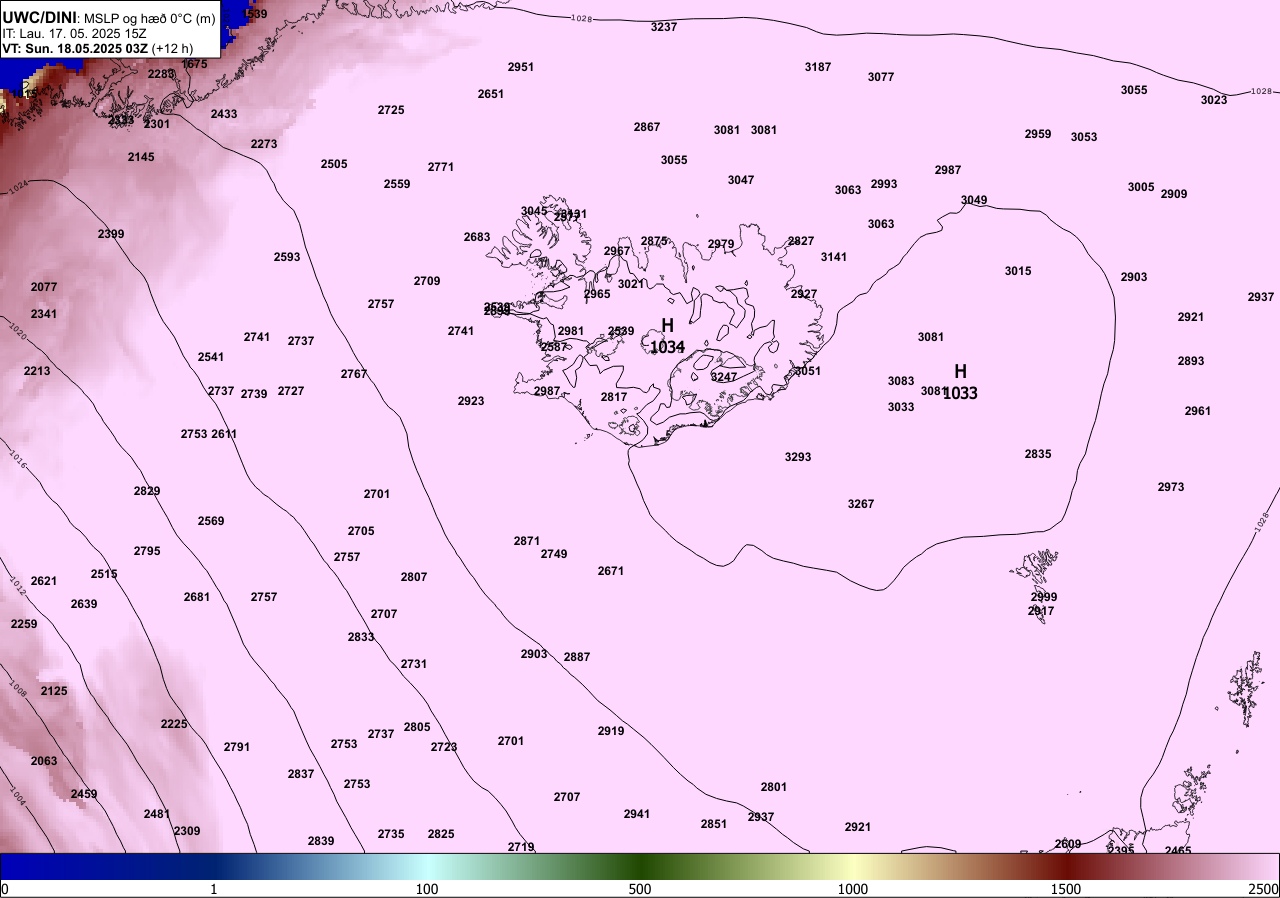
Task: Click the 1016 isobar label
Action: tap(17, 458)
